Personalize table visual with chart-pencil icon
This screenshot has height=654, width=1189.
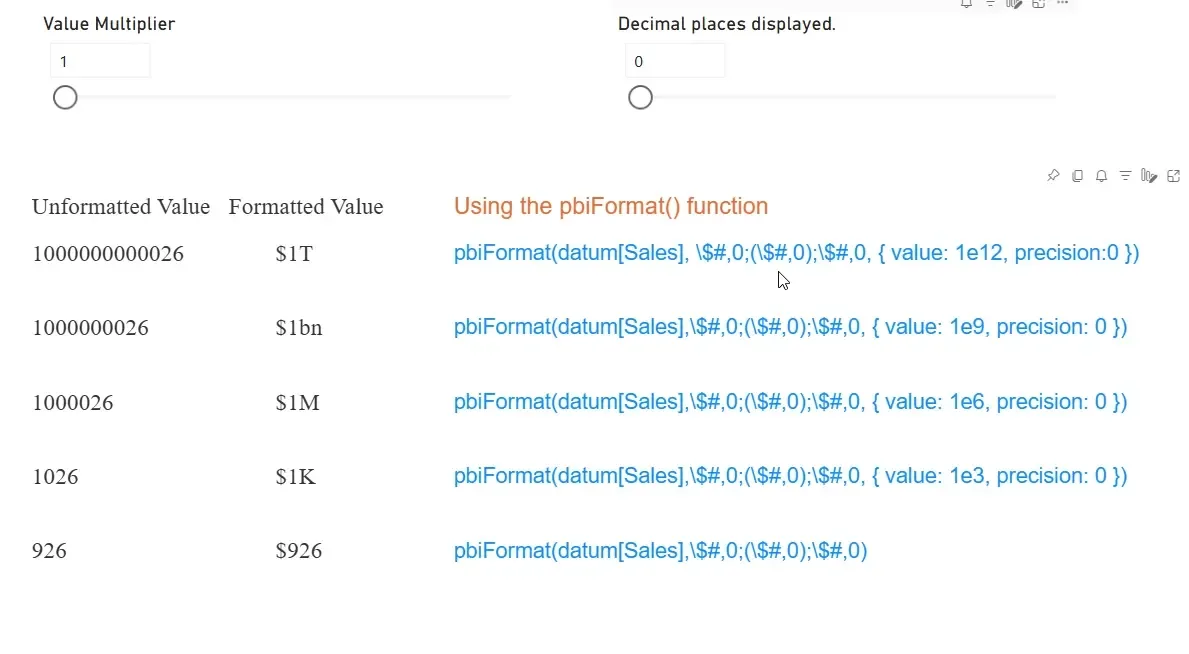click(1149, 176)
